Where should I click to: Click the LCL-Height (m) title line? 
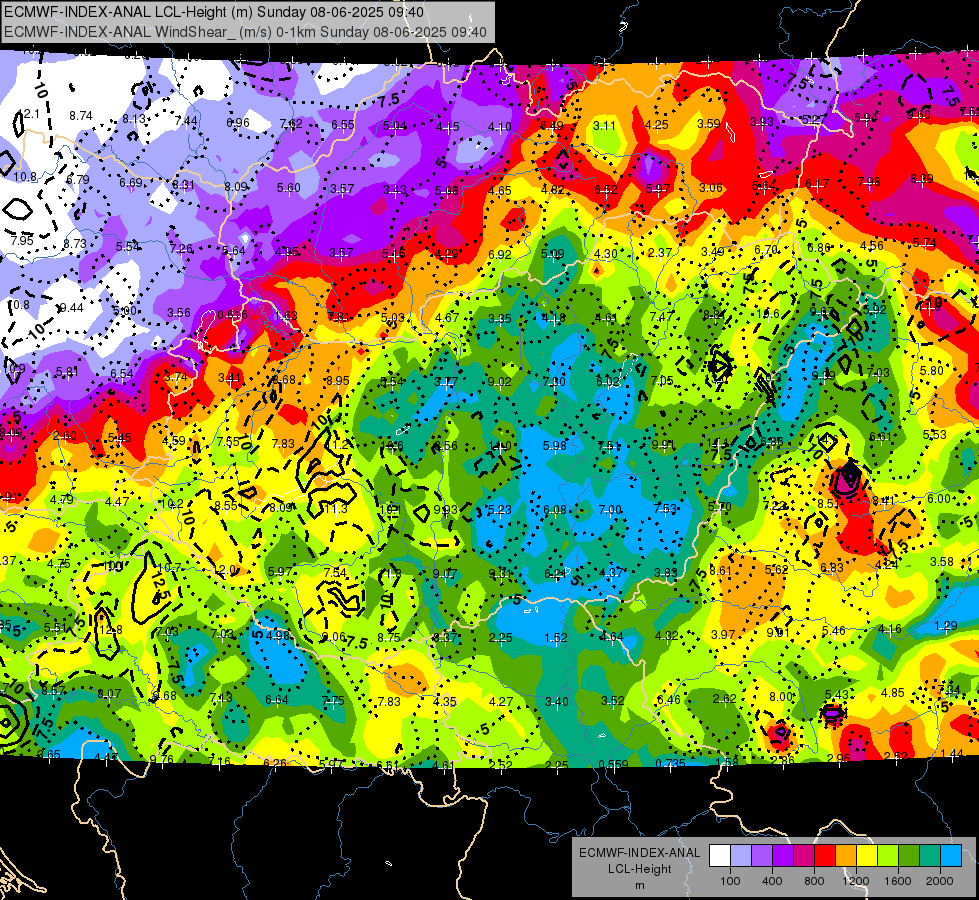pyautogui.click(x=214, y=12)
